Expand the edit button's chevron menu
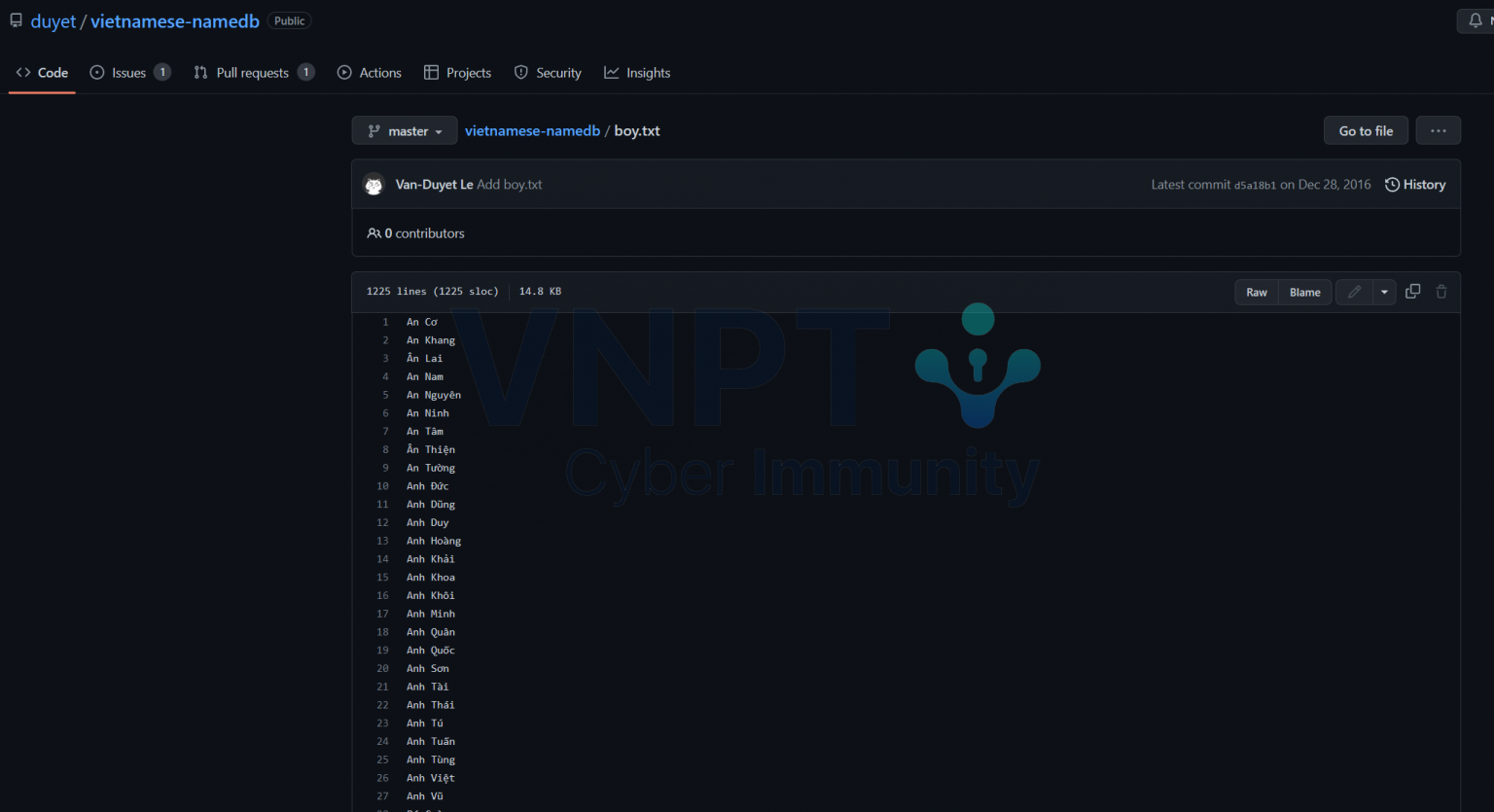Viewport: 1494px width, 812px height. [x=1383, y=292]
